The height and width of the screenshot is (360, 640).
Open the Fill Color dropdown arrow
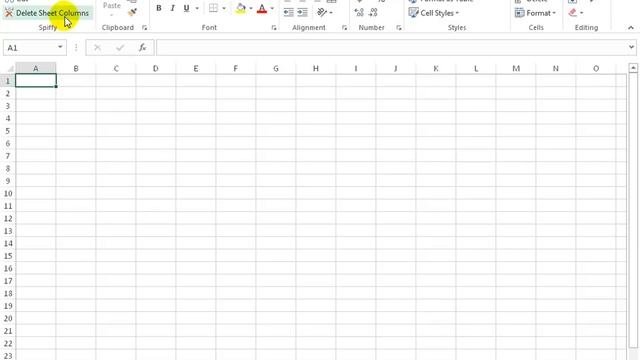pyautogui.click(x=251, y=8)
